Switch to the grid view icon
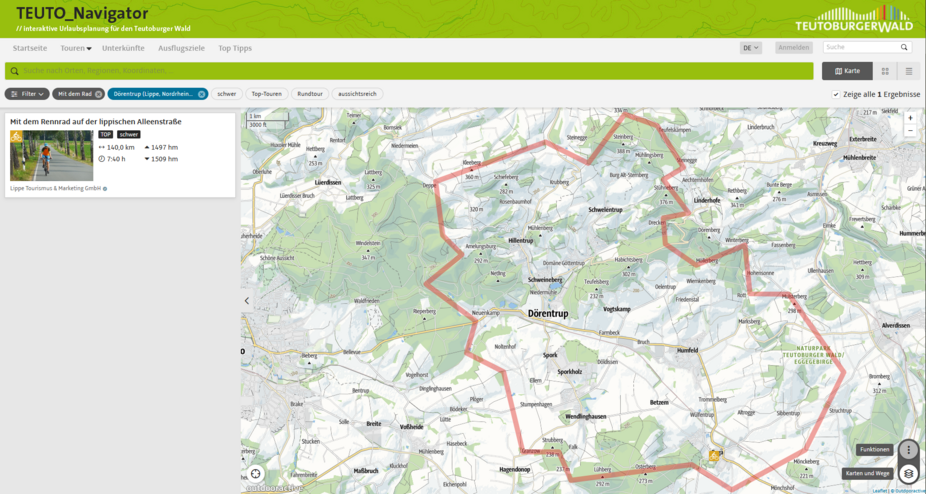The height and width of the screenshot is (494, 926). point(885,71)
